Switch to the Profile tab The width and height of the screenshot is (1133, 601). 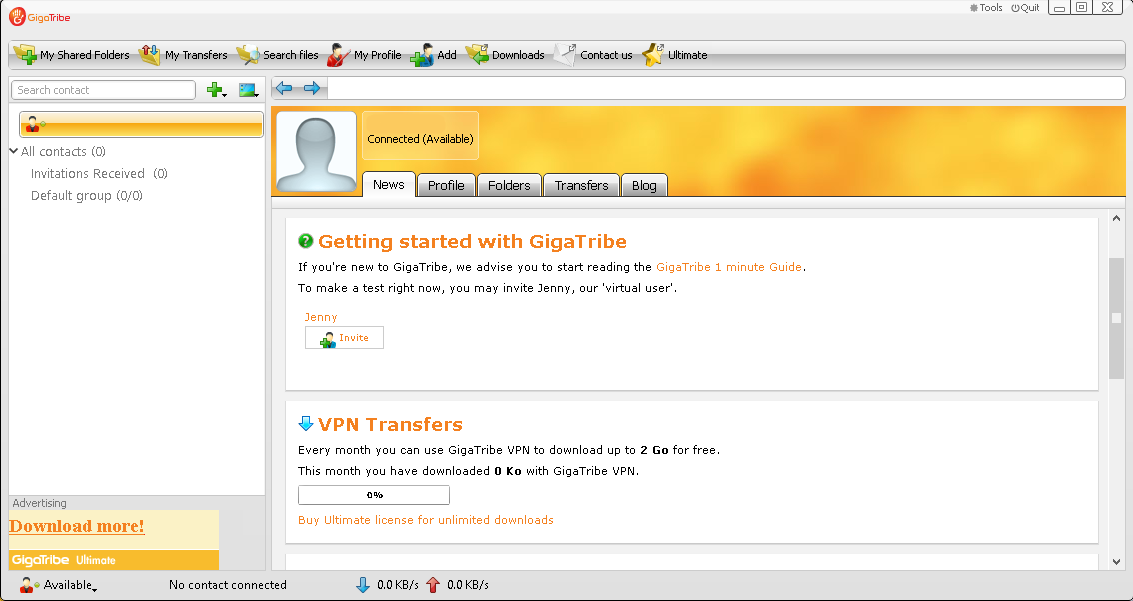pyautogui.click(x=446, y=185)
